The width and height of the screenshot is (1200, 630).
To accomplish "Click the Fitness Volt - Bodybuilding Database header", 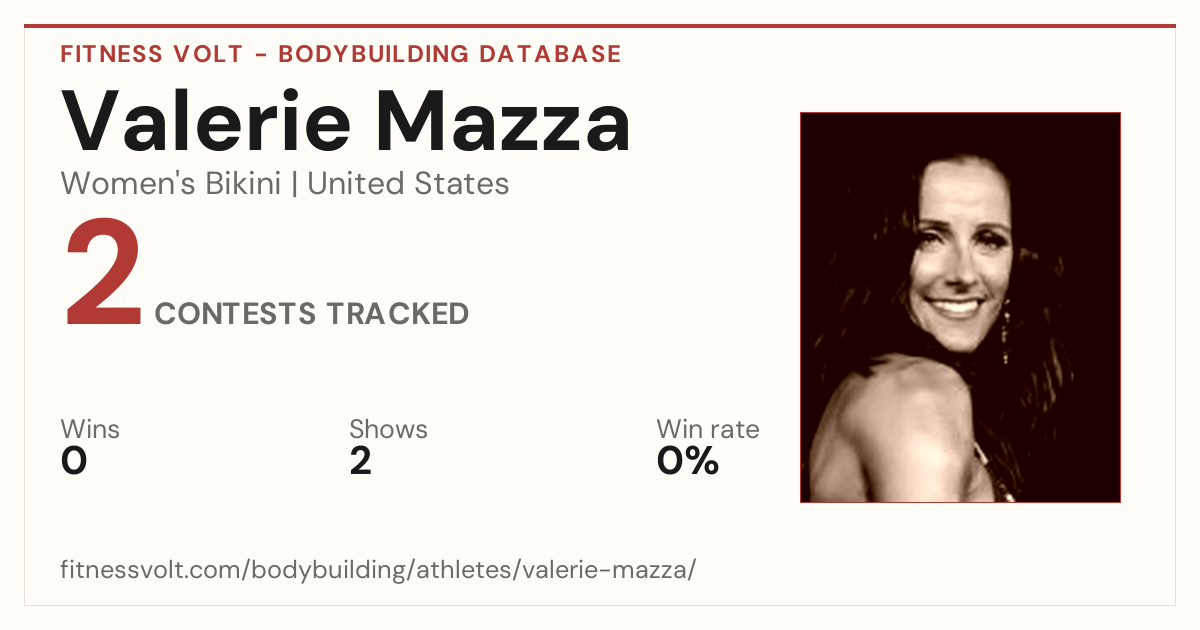I will (341, 54).
